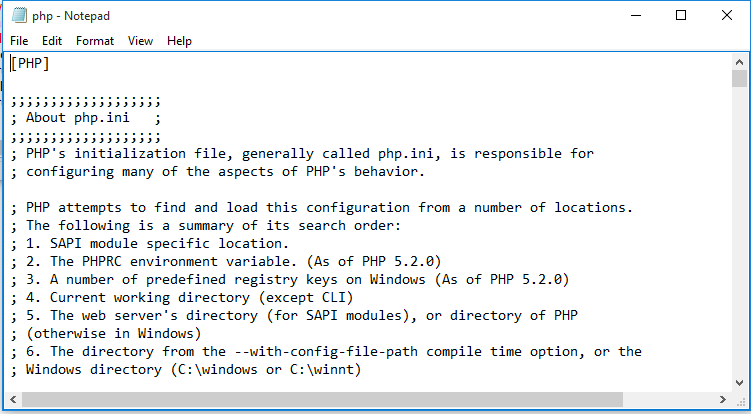
Task: Click the horizontal scrollbar left arrow
Action: coord(13,400)
